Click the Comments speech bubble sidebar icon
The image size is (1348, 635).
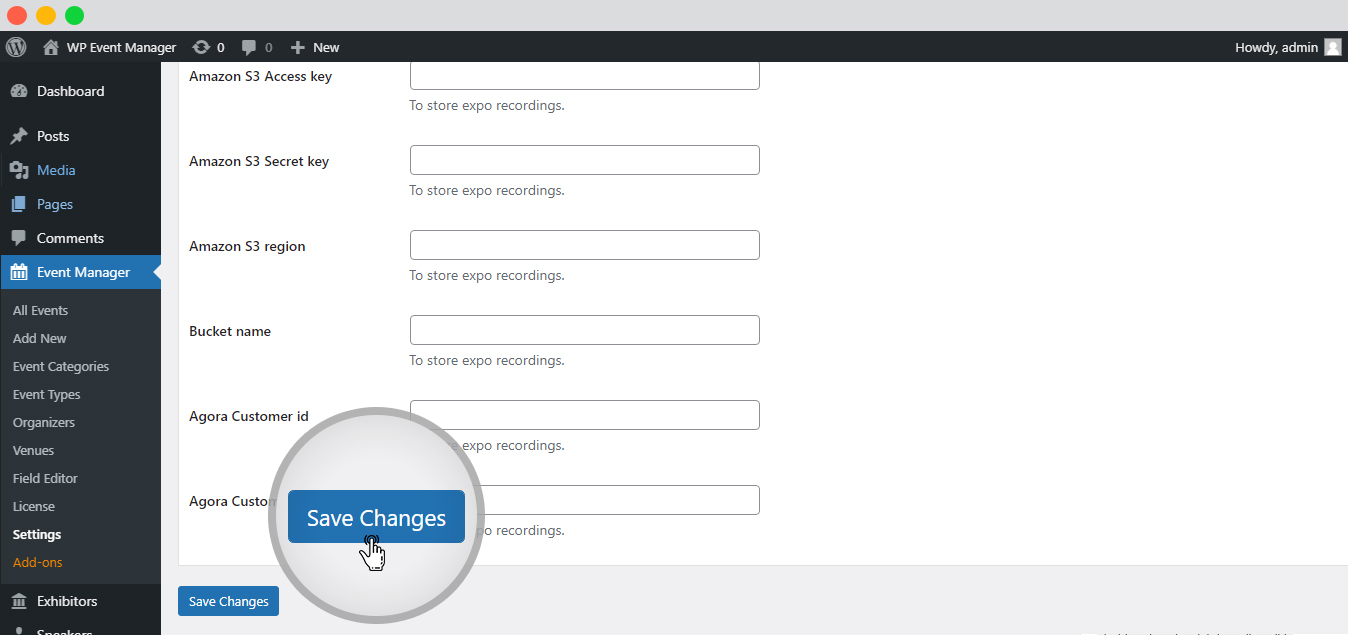(19, 238)
